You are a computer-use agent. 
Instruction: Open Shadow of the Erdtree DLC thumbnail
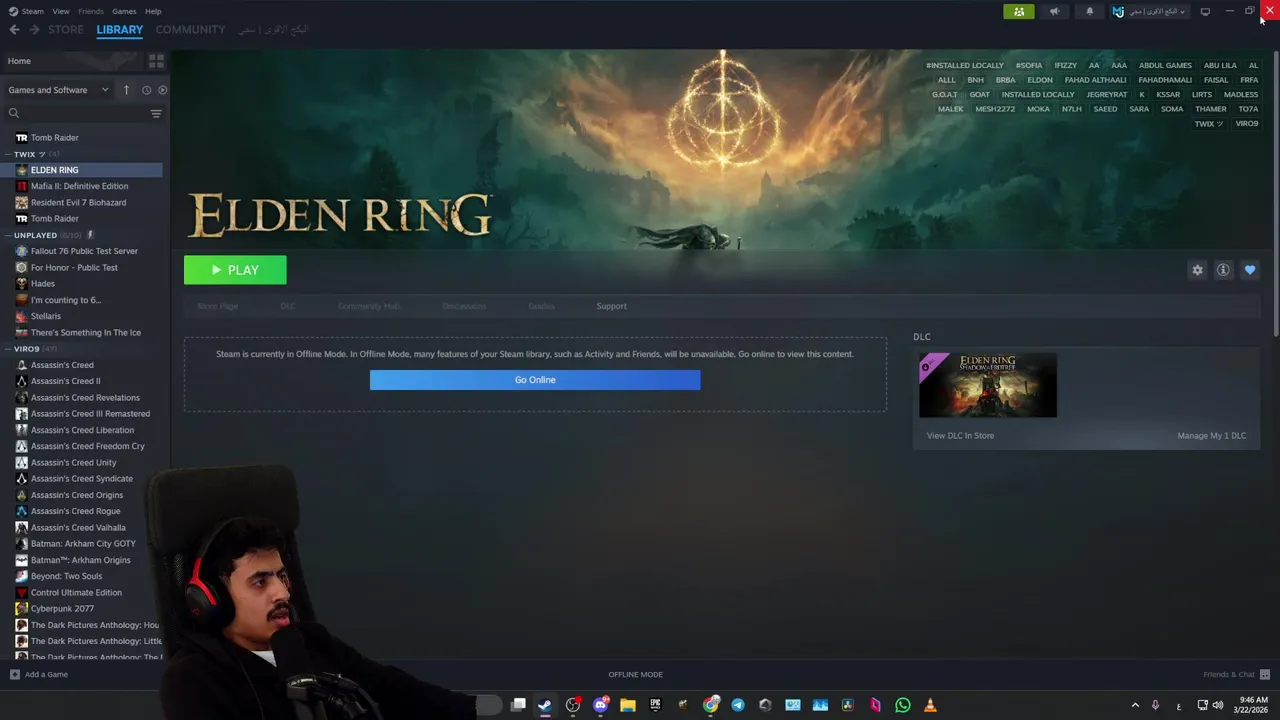point(988,385)
